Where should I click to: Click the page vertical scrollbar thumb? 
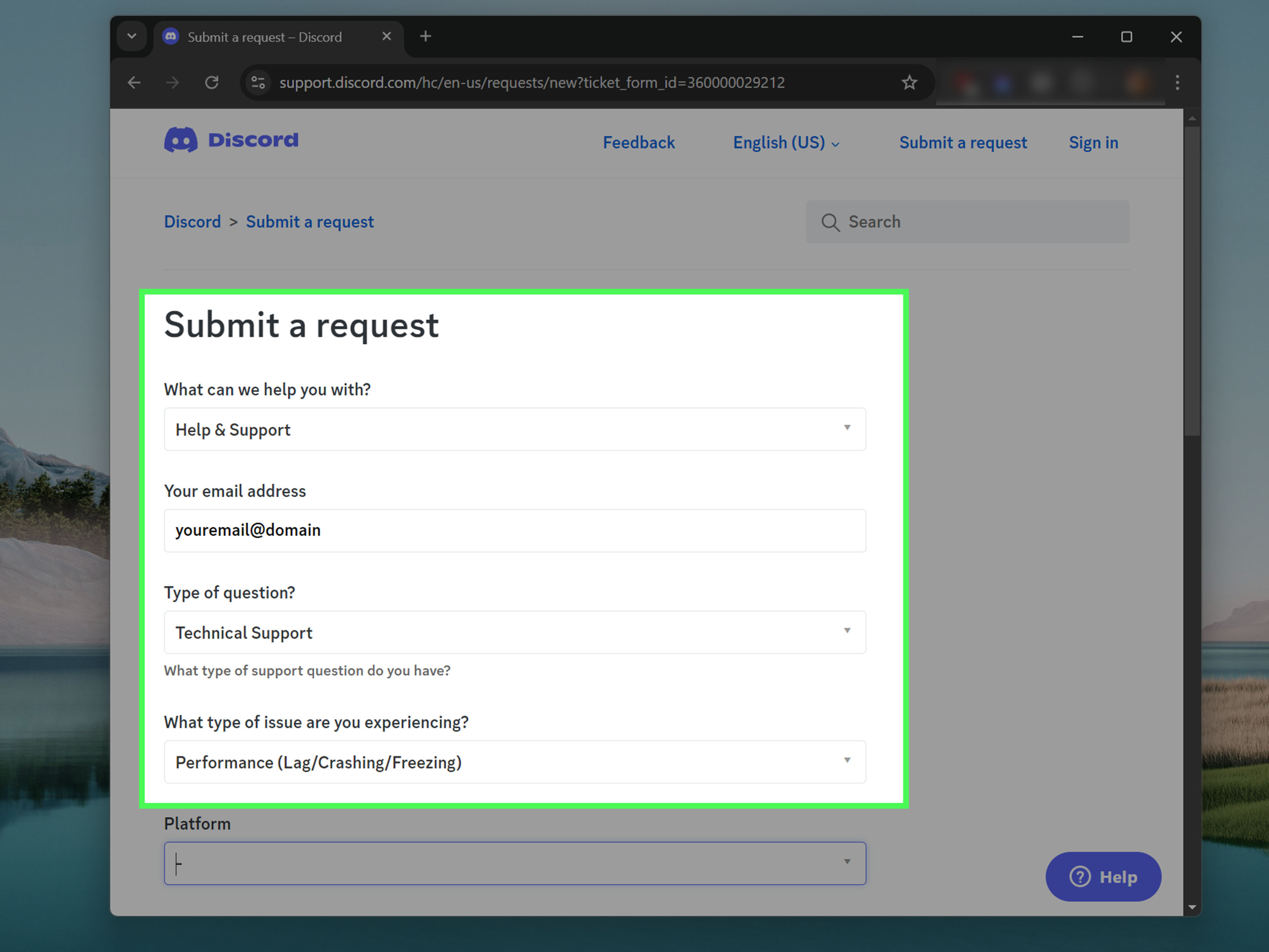point(1192,281)
